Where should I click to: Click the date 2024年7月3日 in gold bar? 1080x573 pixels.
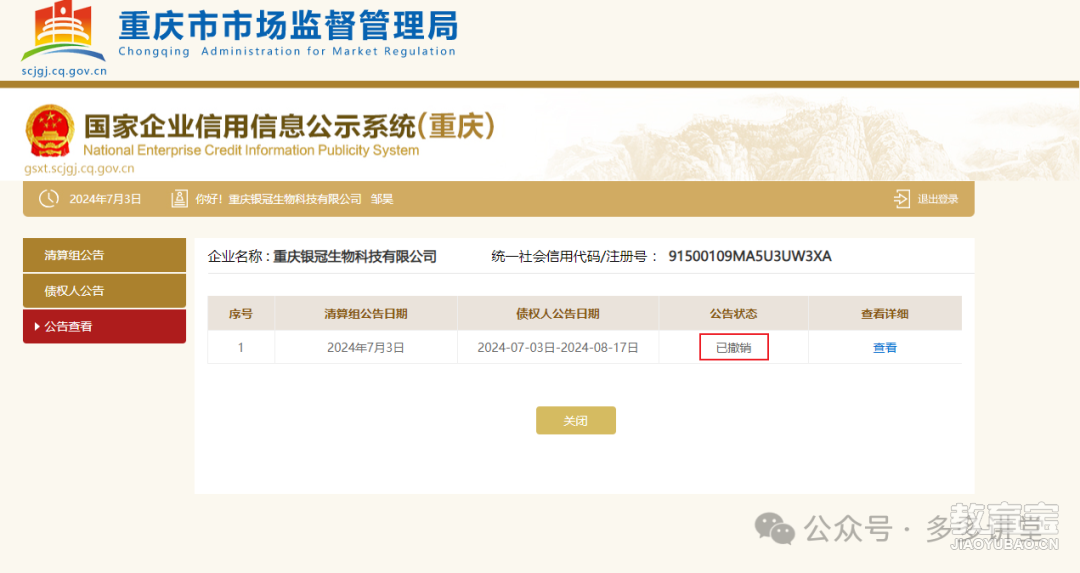click(x=105, y=199)
